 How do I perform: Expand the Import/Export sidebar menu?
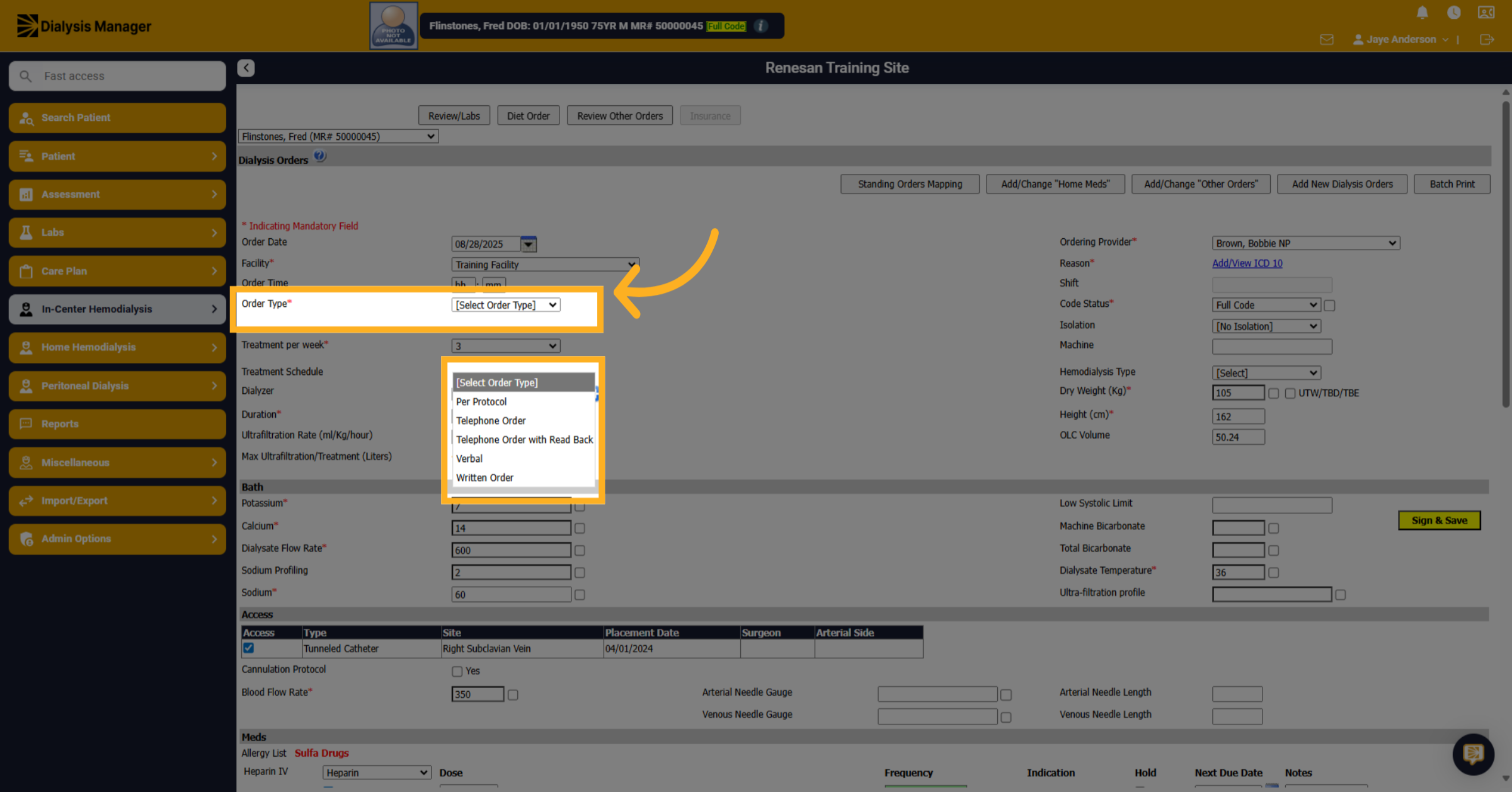tap(117, 501)
